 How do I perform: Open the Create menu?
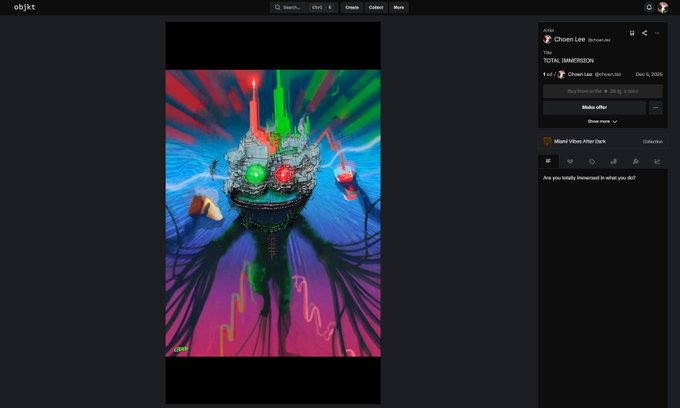[352, 7]
